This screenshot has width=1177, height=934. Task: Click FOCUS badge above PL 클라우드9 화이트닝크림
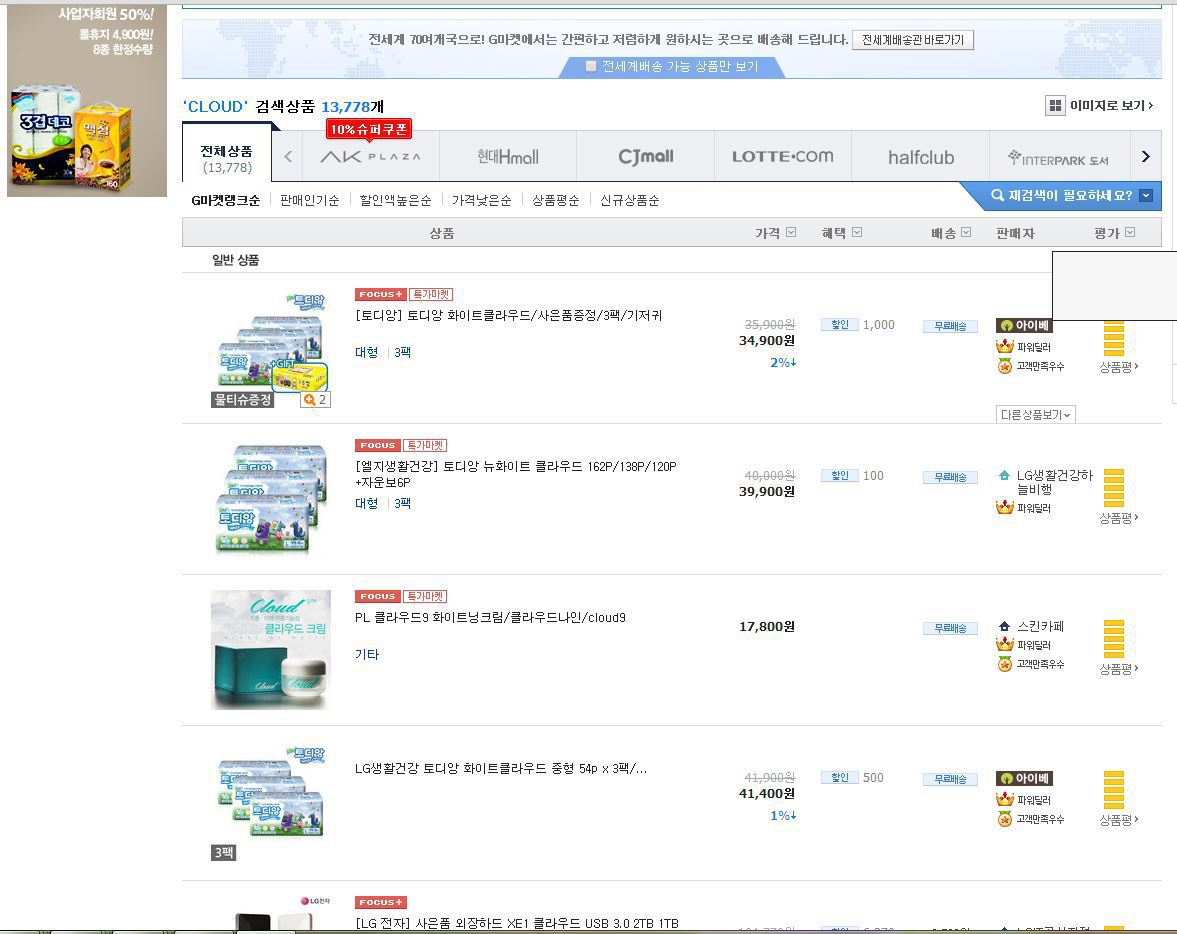pos(378,596)
